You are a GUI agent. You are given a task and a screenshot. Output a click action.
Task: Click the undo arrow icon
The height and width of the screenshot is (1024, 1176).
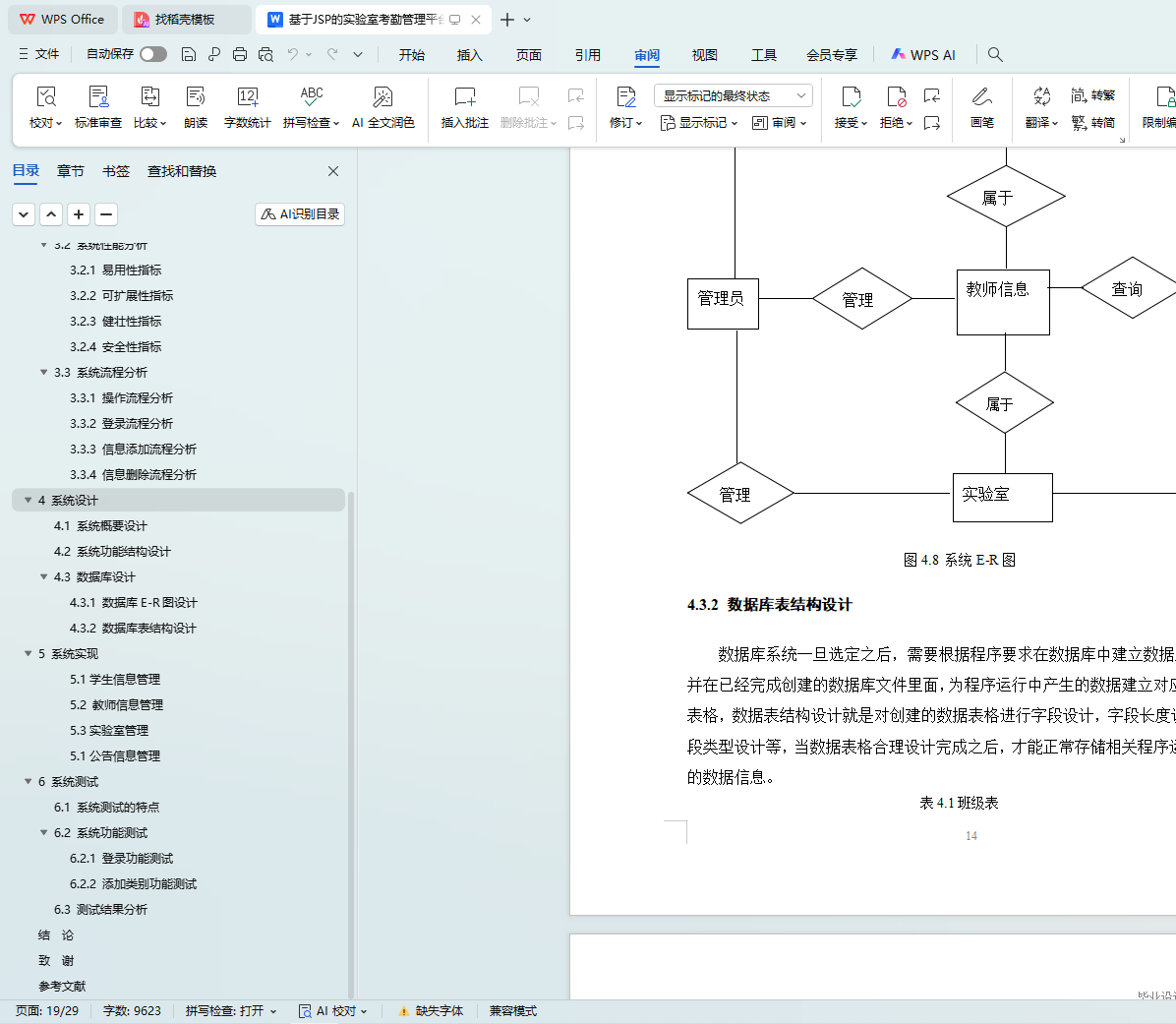tap(292, 54)
